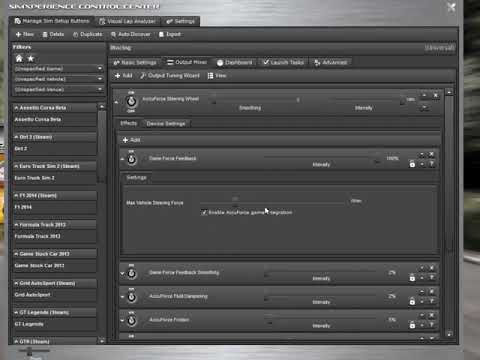Open the View options in the mixer toolbar
Image resolution: width=480 pixels, height=360 pixels.
[x=217, y=76]
